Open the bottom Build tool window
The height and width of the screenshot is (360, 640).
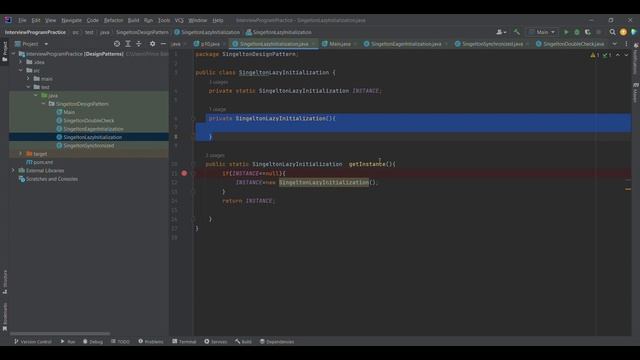click(x=243, y=342)
